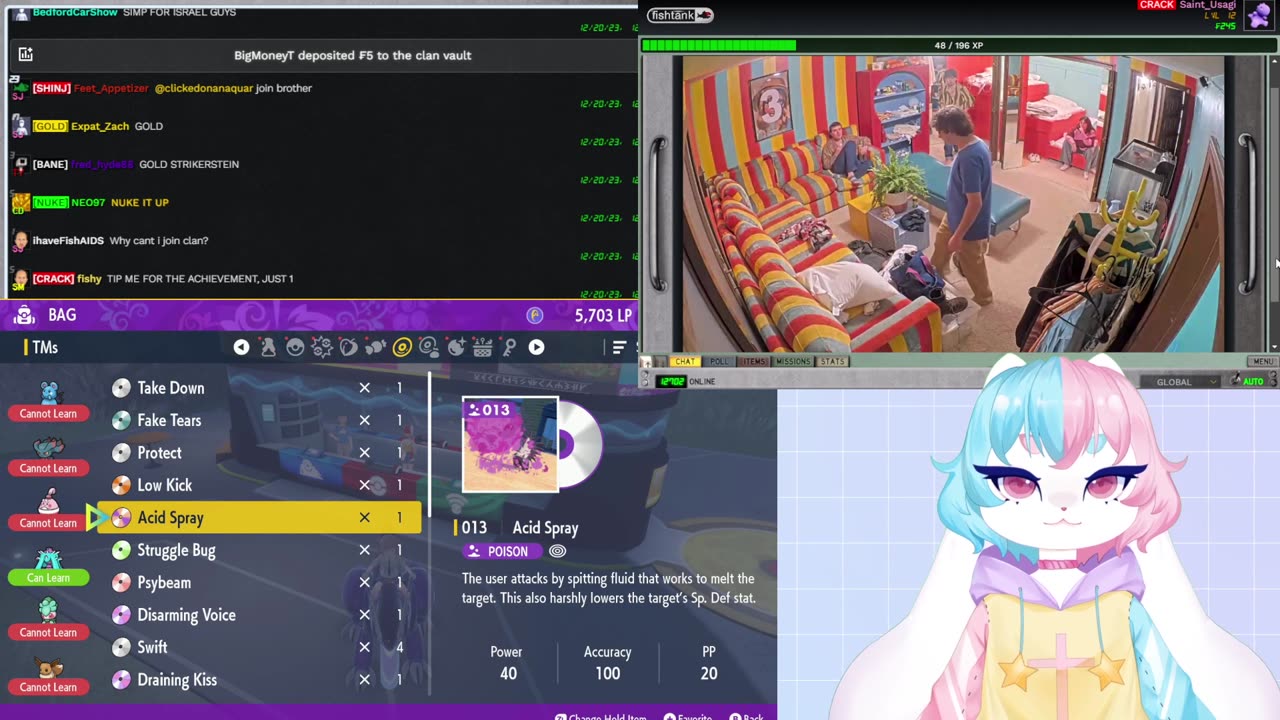Open Saint_Usagi profile avatar
The height and width of the screenshot is (720, 1280).
pyautogui.click(x=1257, y=15)
